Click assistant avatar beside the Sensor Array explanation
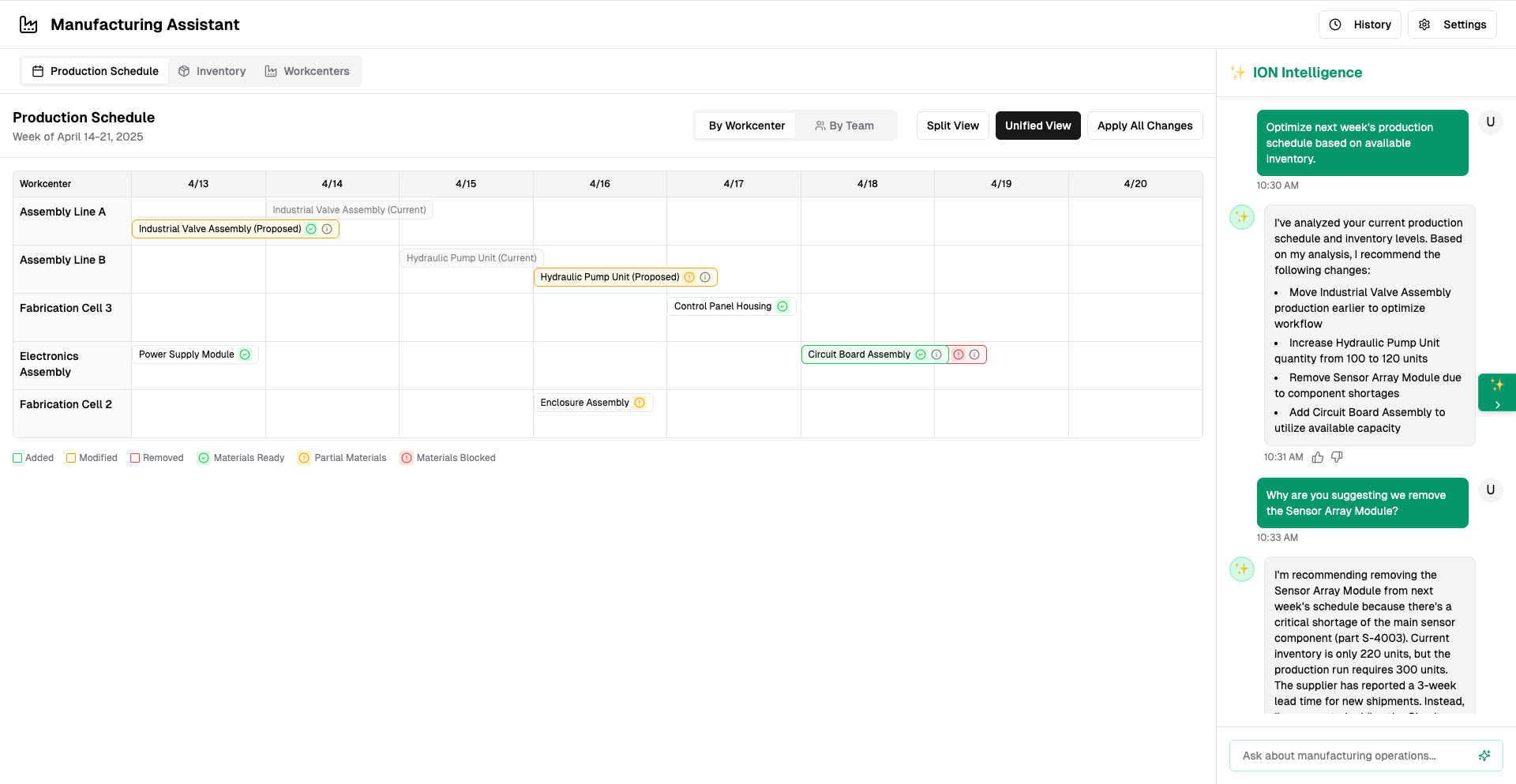This screenshot has width=1516, height=784. [x=1242, y=569]
